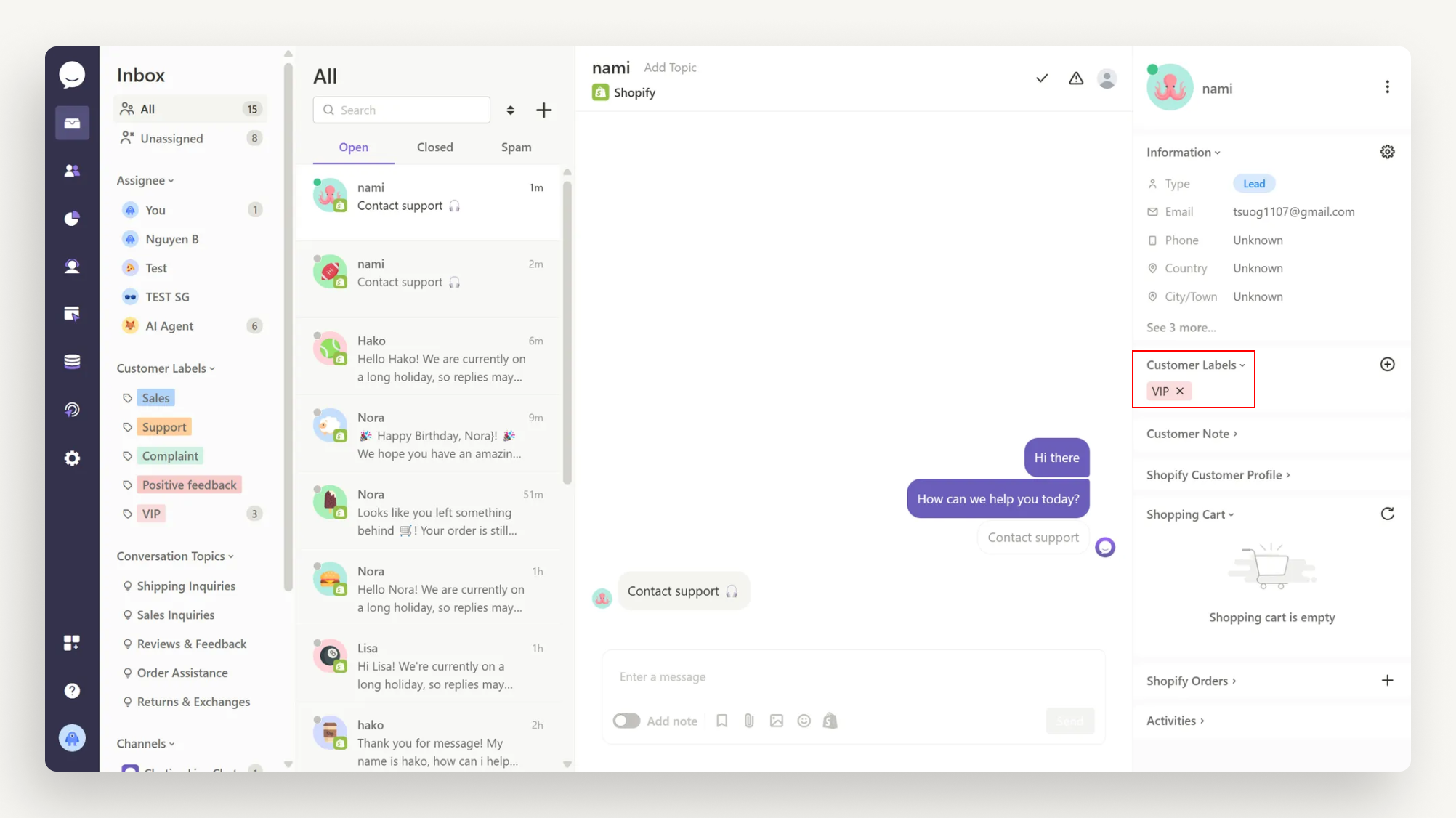Remove the VIP label from customer
Viewport: 1456px width, 818px height.
[x=1180, y=391]
